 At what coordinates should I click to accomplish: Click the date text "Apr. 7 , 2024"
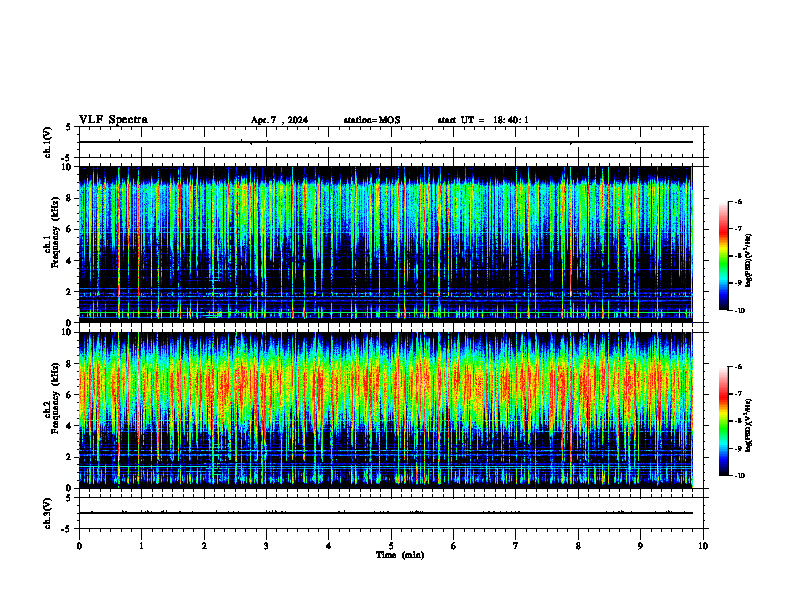click(x=279, y=120)
